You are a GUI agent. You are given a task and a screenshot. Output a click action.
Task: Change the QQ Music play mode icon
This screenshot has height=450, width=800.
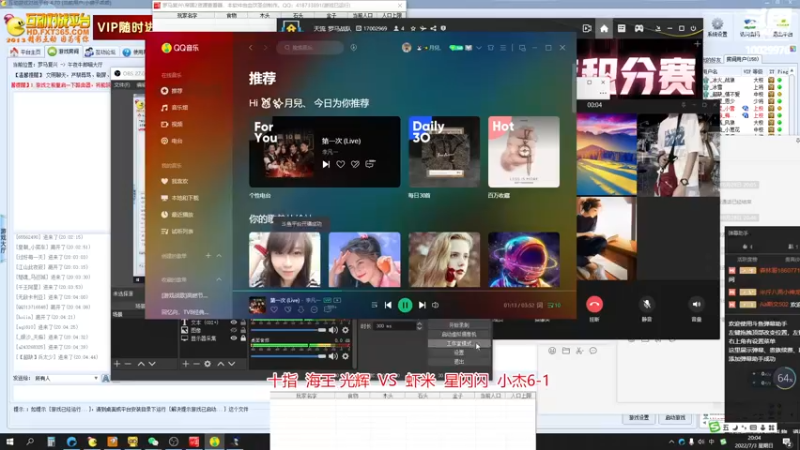[x=374, y=305]
